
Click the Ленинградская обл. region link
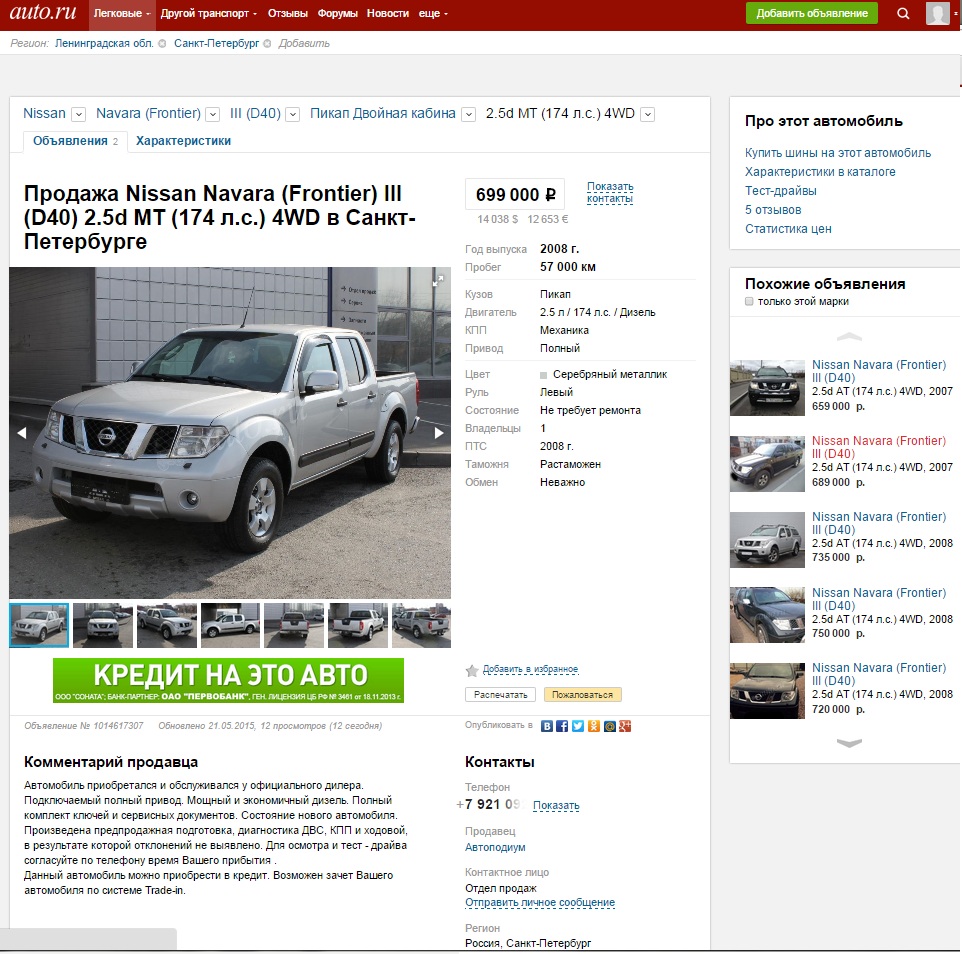pos(104,44)
